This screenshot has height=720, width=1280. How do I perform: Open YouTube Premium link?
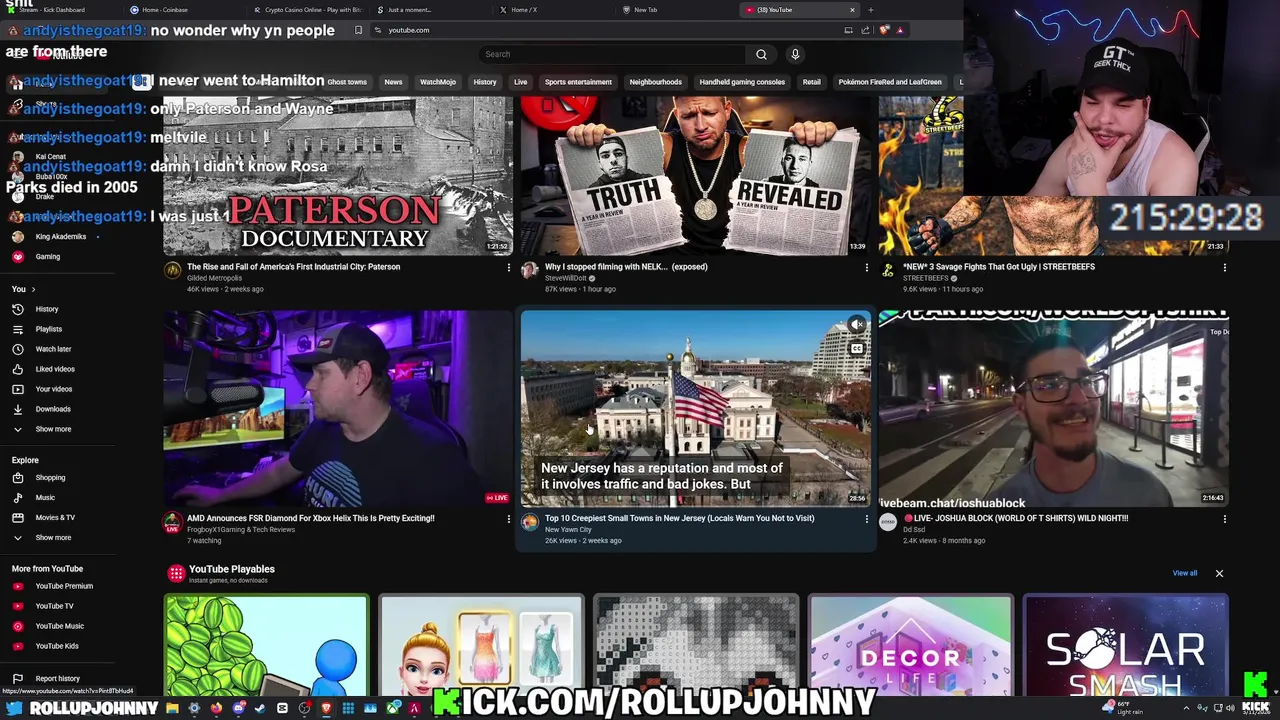coord(64,586)
